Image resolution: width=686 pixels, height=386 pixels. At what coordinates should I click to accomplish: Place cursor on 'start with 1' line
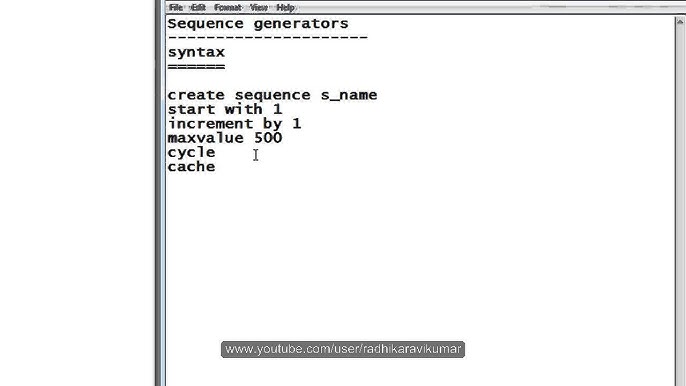[225, 109]
